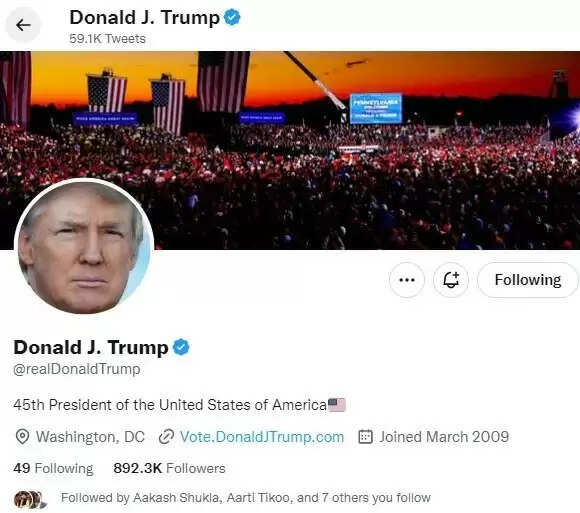Click the @realDonaldTrump handle
The height and width of the screenshot is (513, 580).
[77, 369]
